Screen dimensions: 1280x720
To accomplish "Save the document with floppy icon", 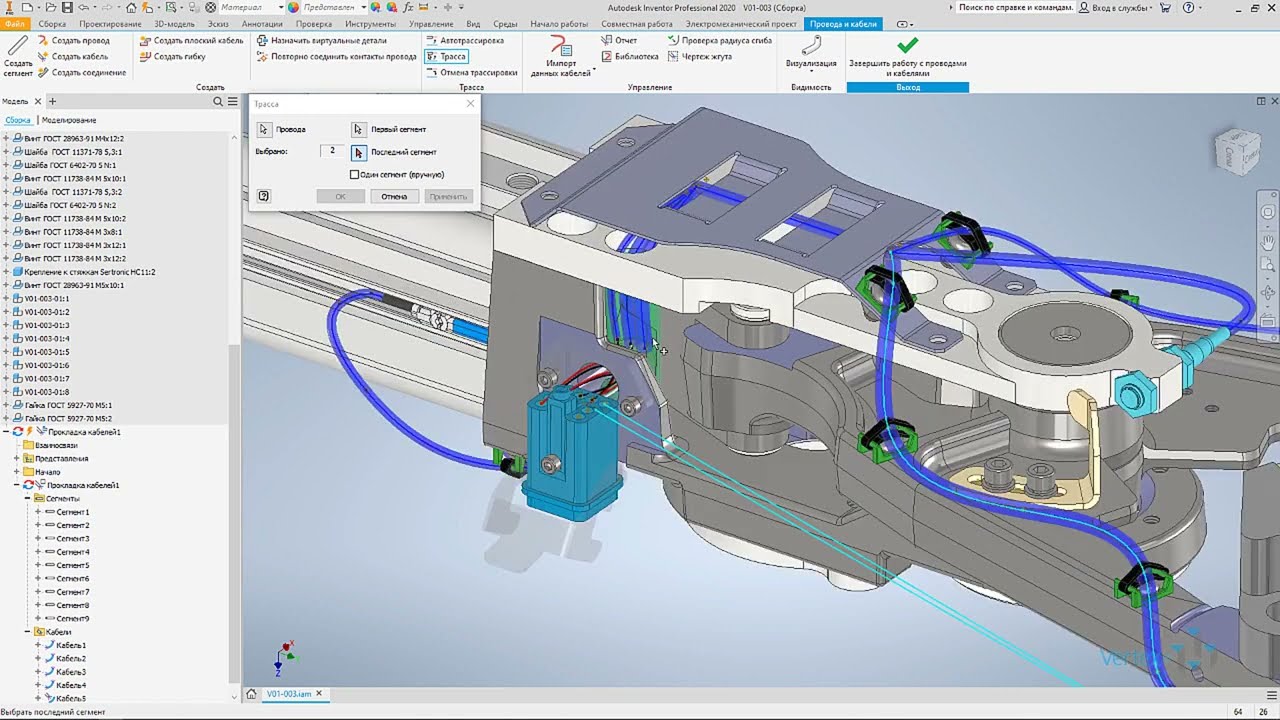I will coord(66,7).
